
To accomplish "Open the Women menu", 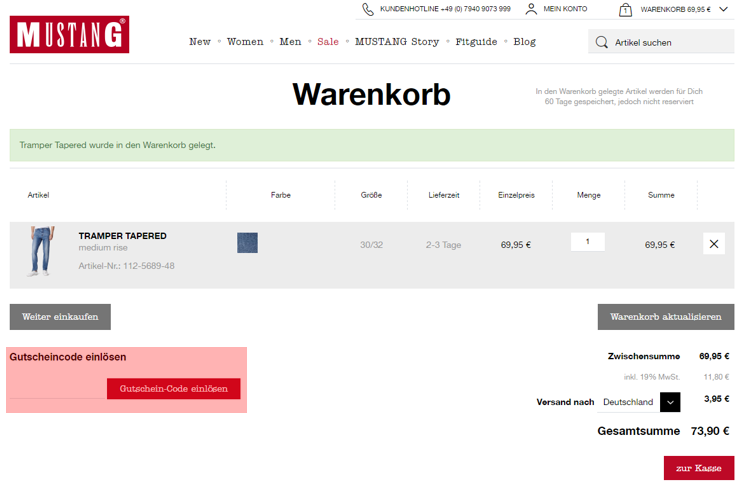I will (x=245, y=42).
